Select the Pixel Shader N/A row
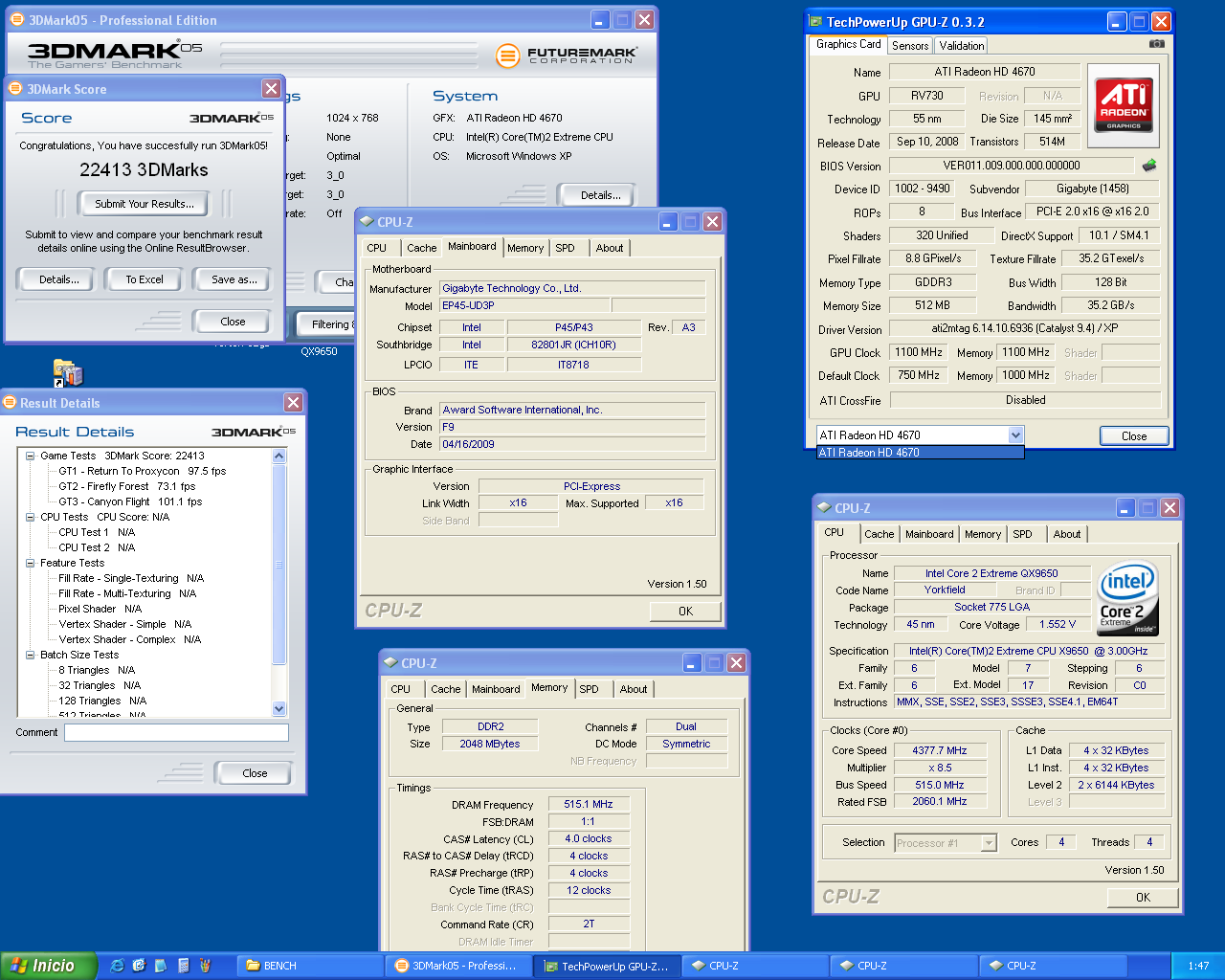 coord(100,609)
